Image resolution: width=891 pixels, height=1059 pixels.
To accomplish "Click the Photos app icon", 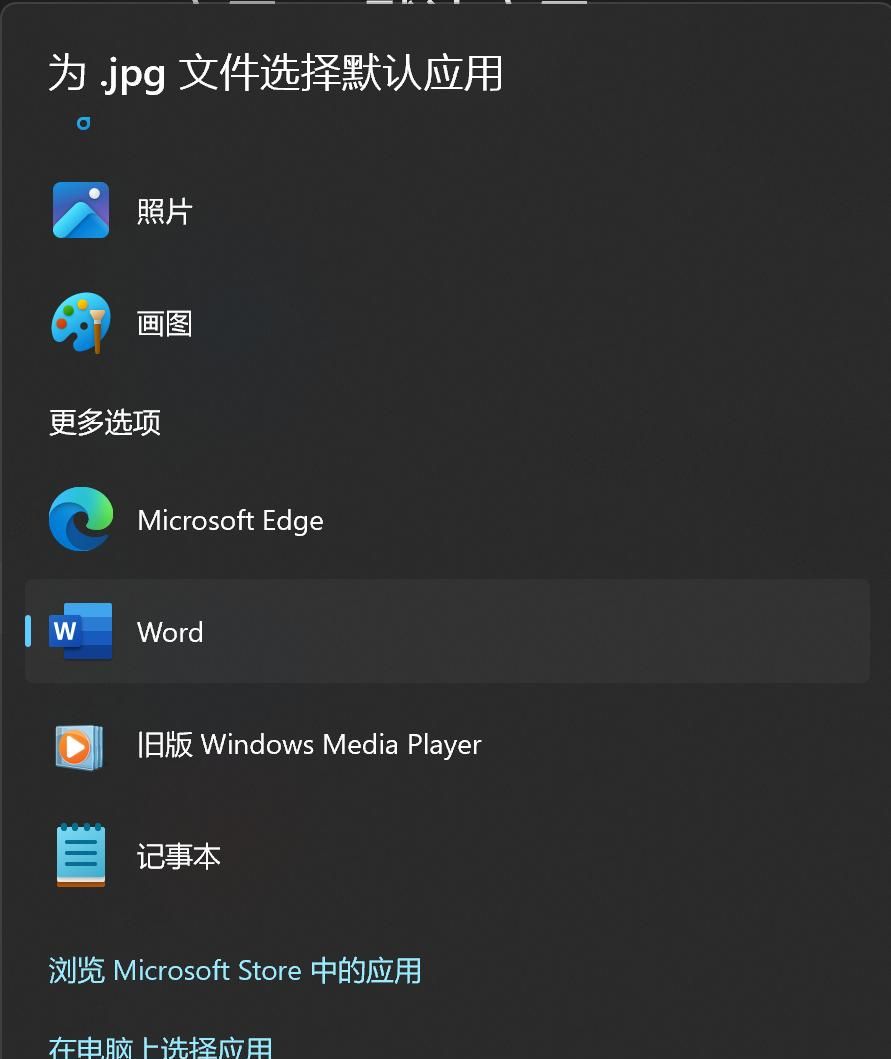I will 80,210.
